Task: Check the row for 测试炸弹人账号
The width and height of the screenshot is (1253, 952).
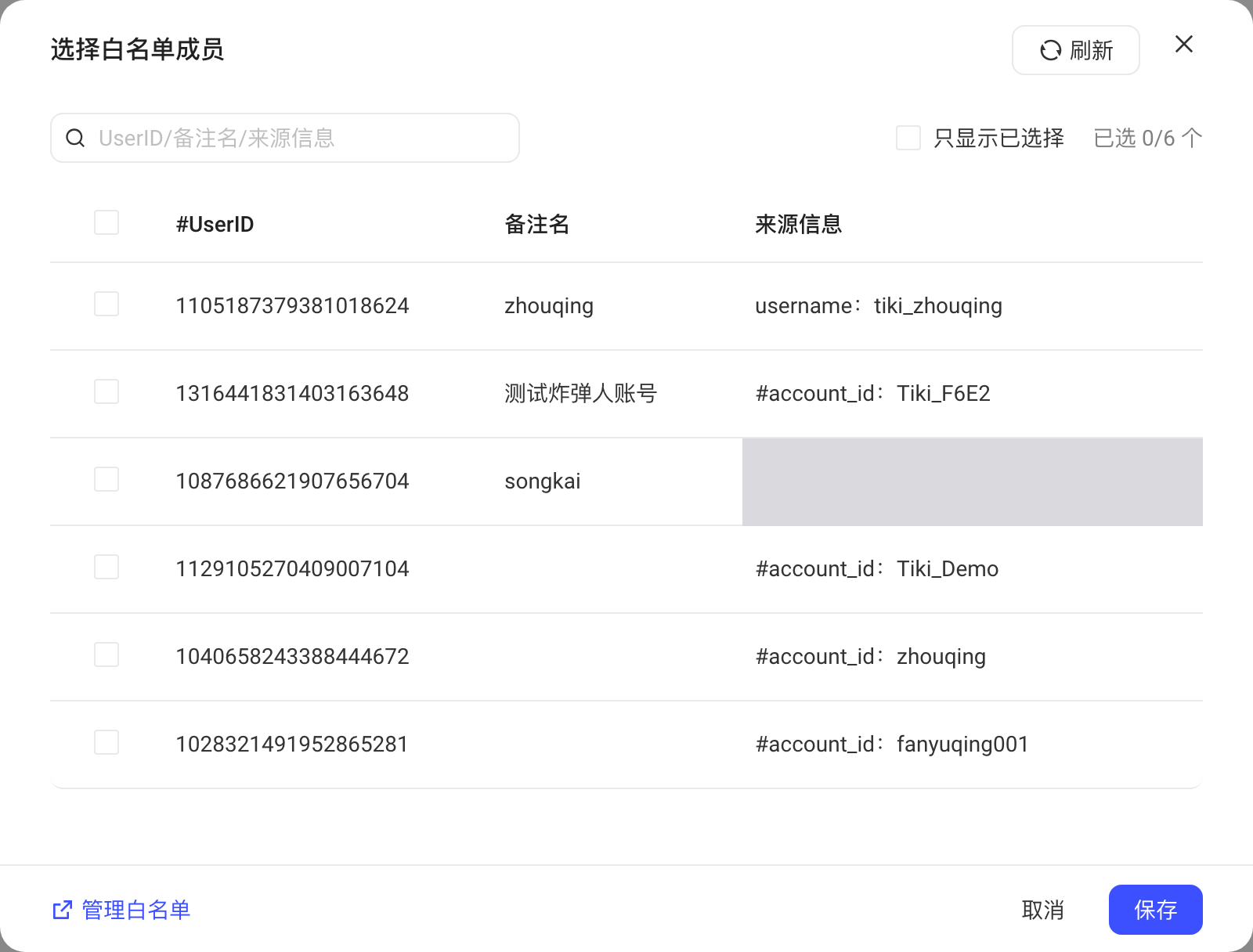Action: pyautogui.click(x=107, y=391)
